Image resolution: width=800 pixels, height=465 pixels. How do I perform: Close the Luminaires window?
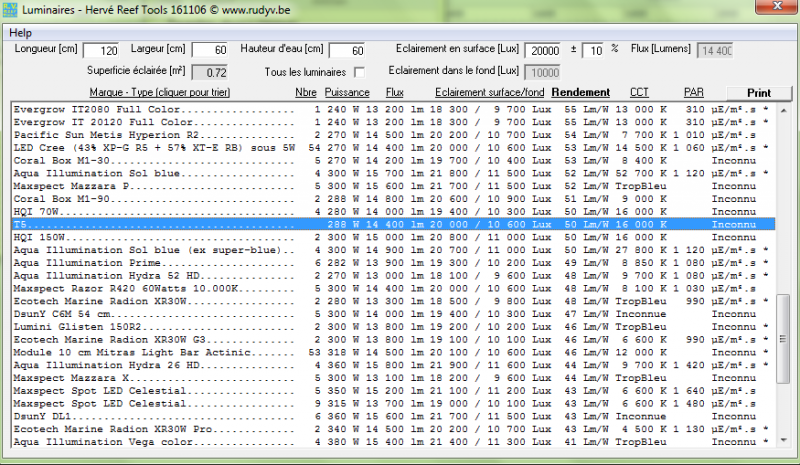pos(777,6)
